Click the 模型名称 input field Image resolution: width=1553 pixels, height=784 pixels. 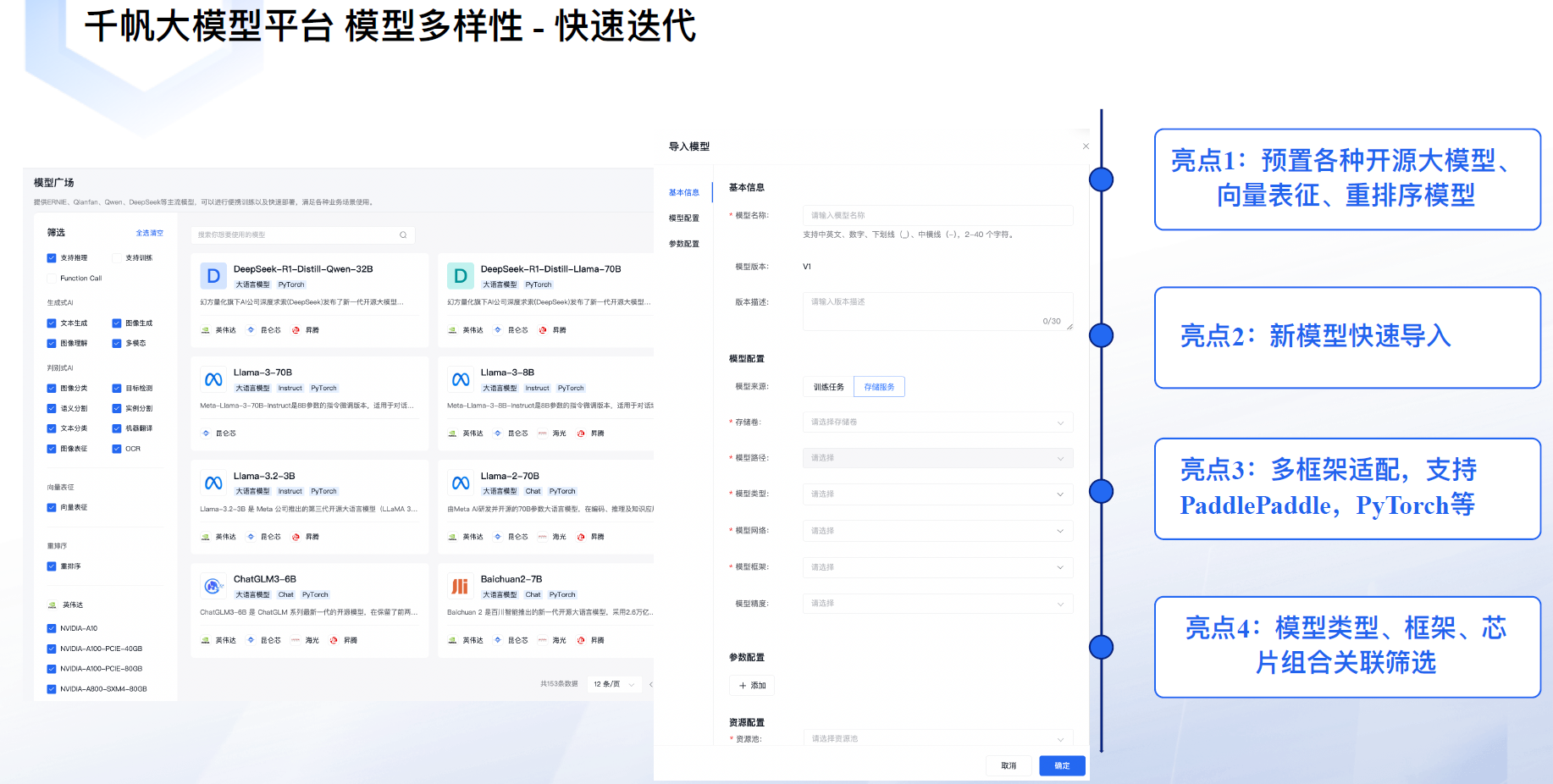[x=937, y=216]
